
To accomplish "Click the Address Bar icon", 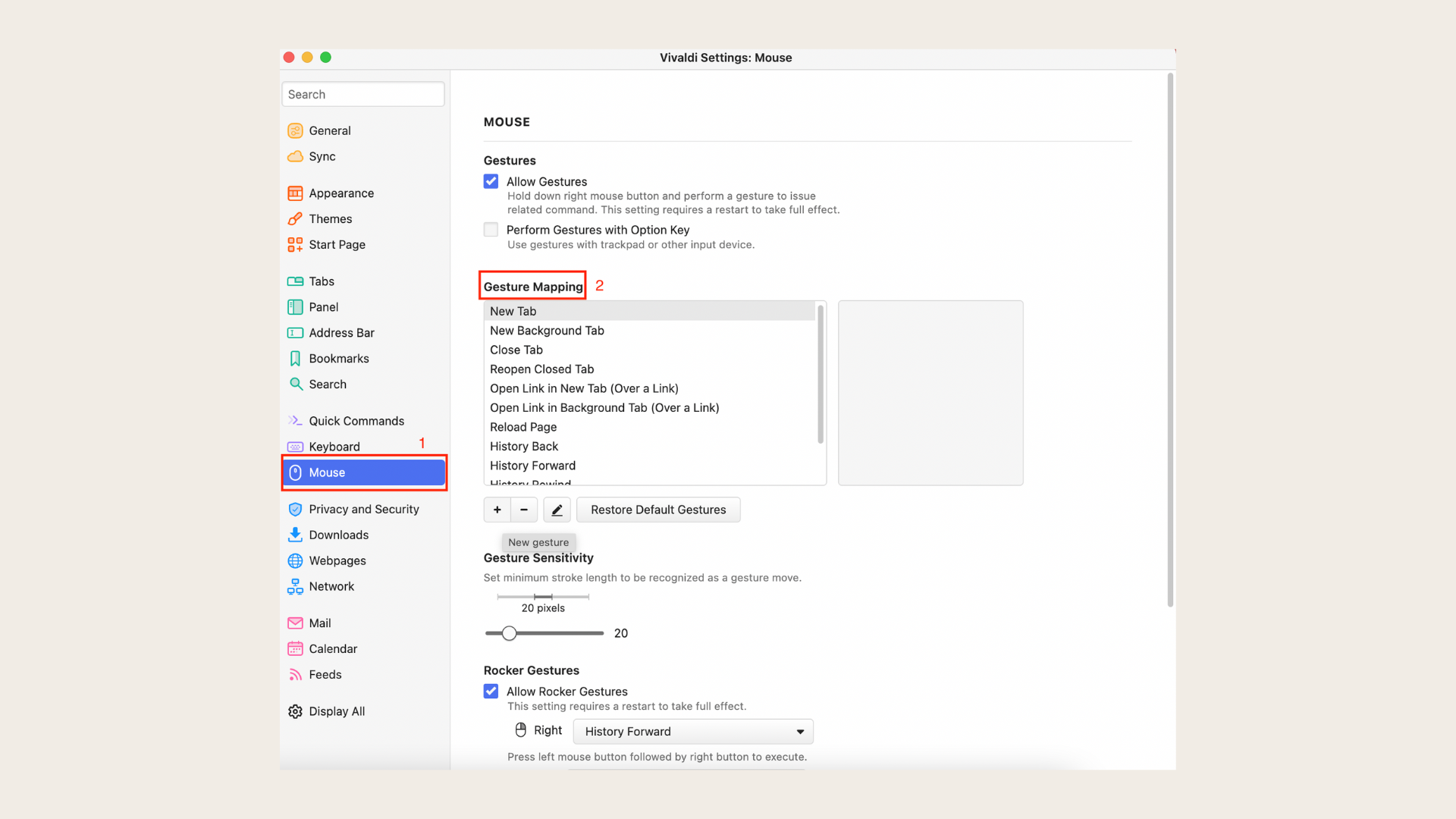I will (x=295, y=333).
